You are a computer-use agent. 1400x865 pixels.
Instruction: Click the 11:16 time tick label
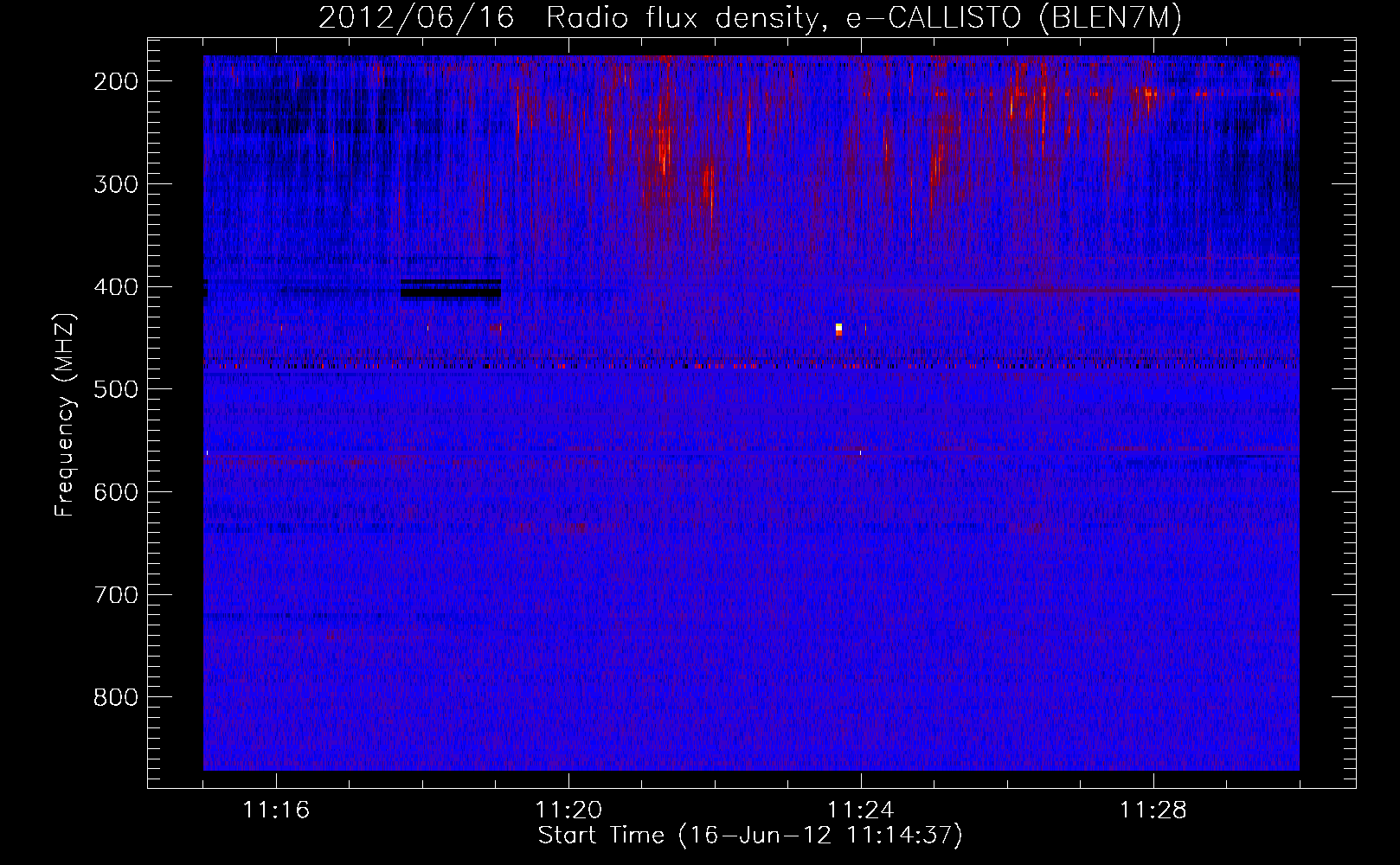pos(276,811)
